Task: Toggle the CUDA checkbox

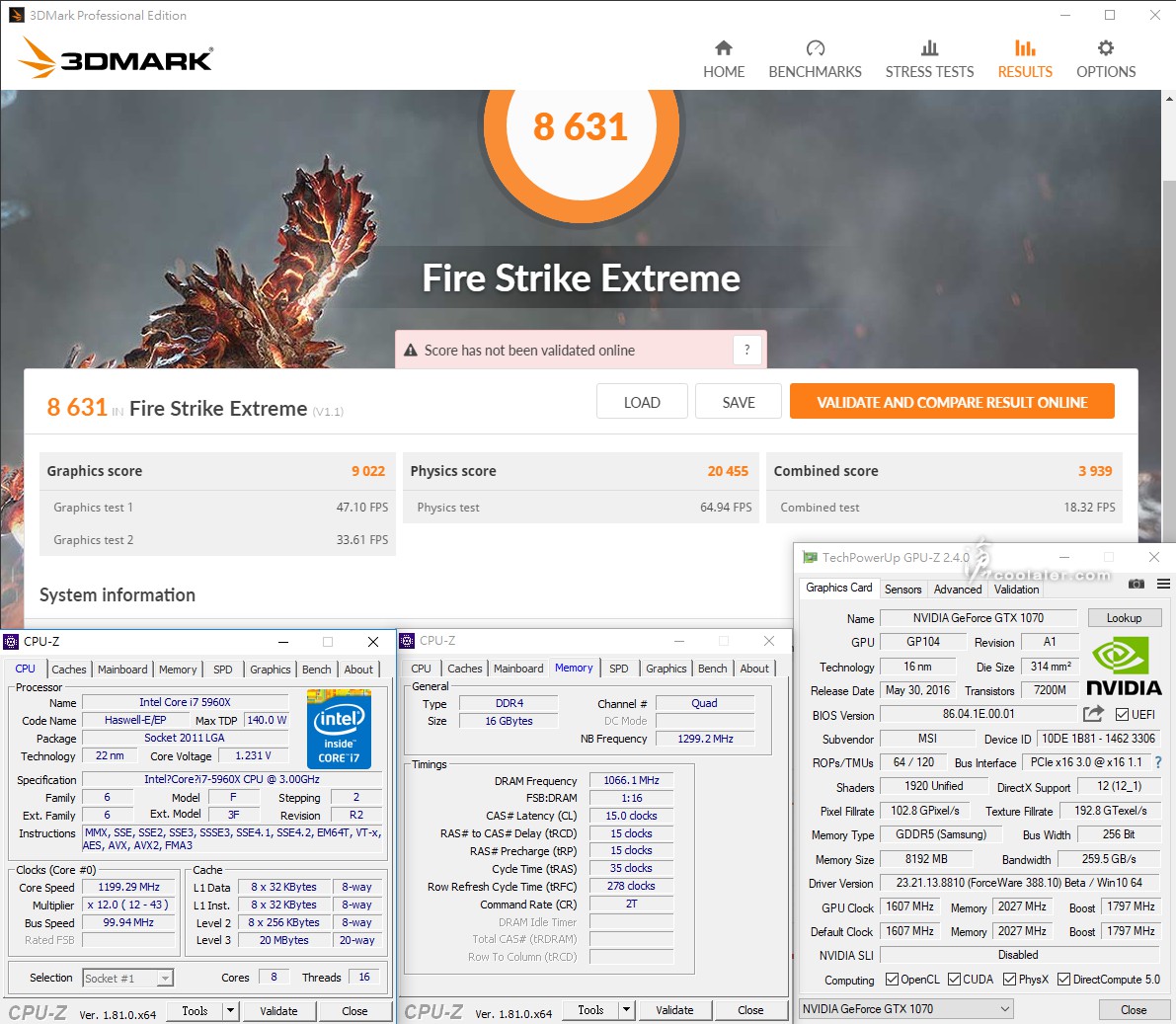Action: tap(954, 979)
